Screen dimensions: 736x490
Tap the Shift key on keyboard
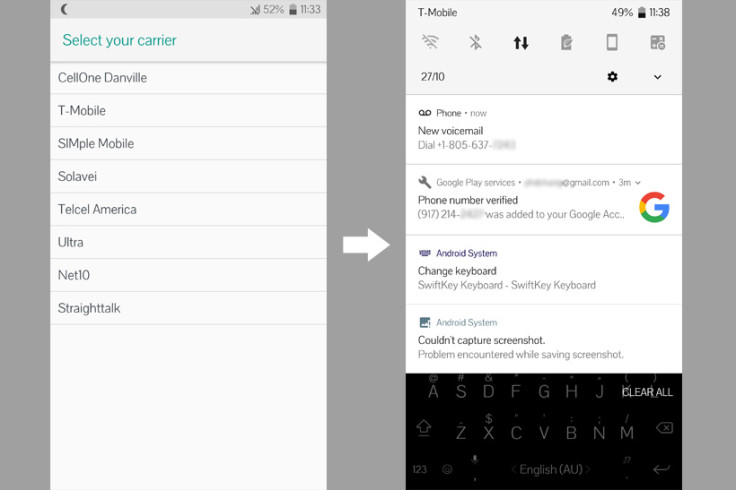(x=424, y=428)
